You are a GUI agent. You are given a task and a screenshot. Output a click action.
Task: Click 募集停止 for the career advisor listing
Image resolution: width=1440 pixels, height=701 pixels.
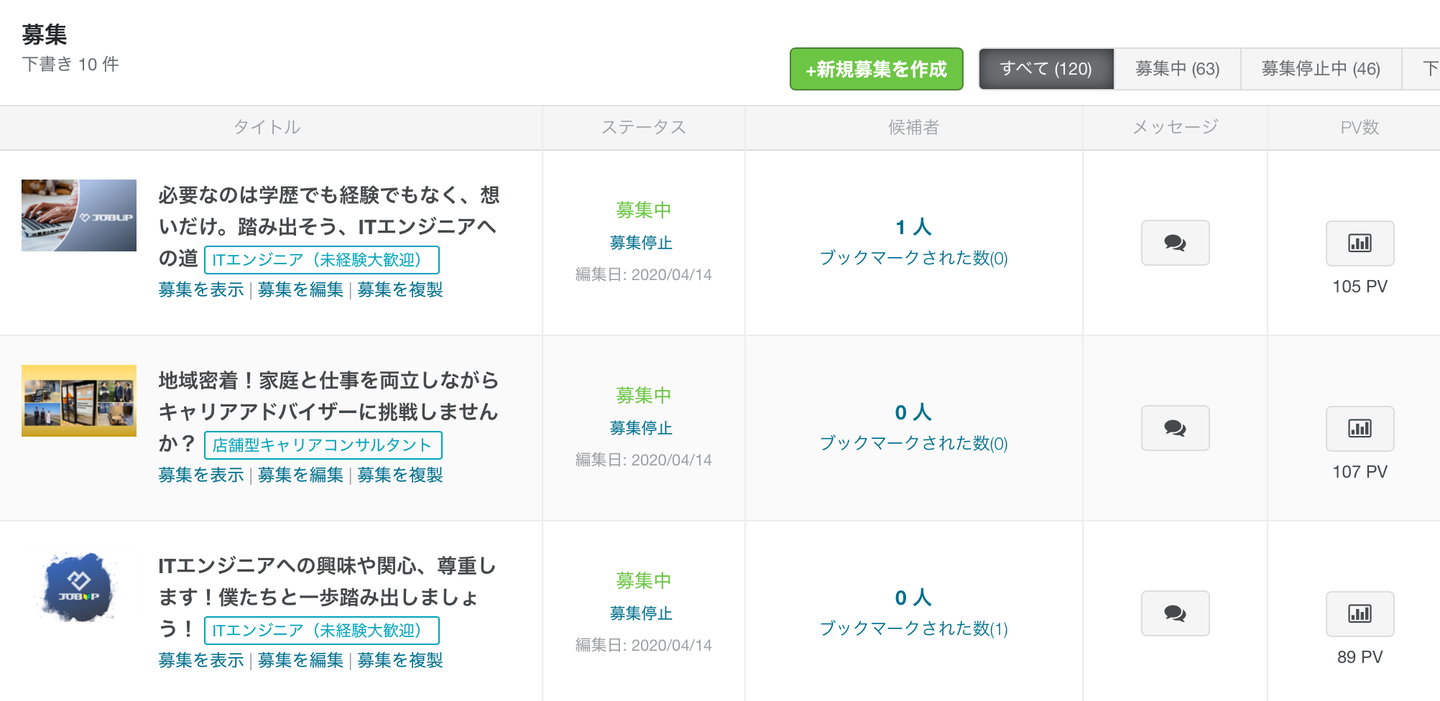click(x=641, y=428)
